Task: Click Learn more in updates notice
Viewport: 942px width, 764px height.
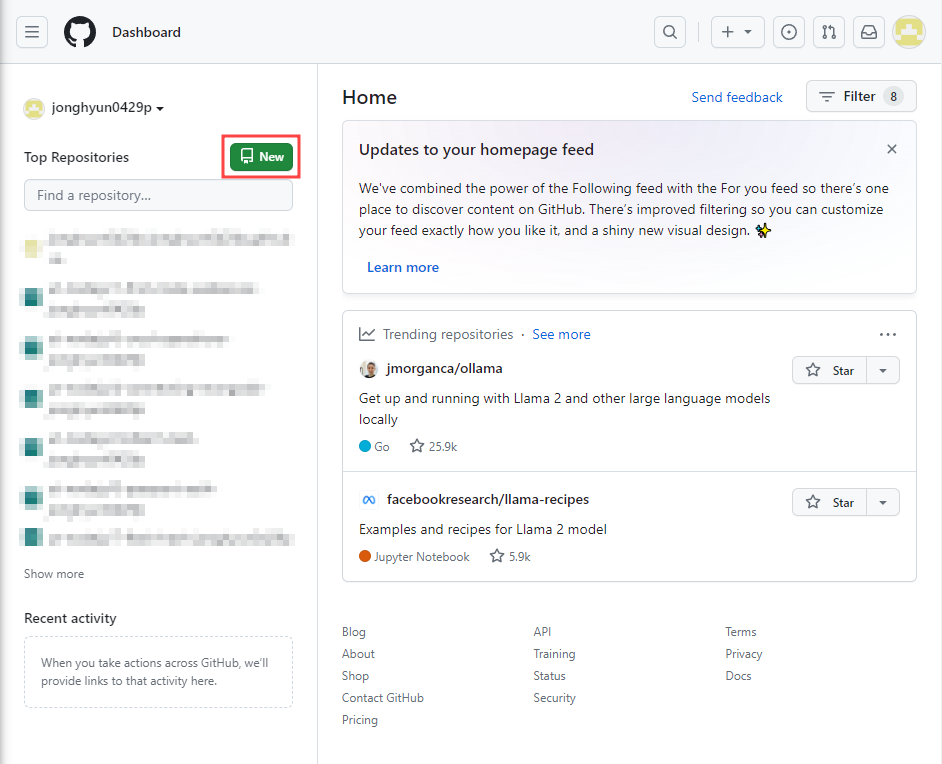Action: [x=403, y=267]
